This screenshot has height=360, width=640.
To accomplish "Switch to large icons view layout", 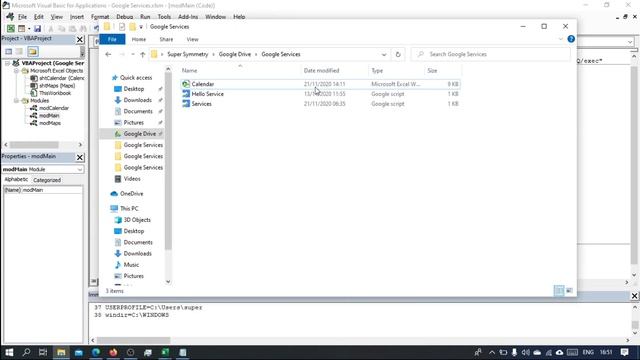I will point(569,291).
